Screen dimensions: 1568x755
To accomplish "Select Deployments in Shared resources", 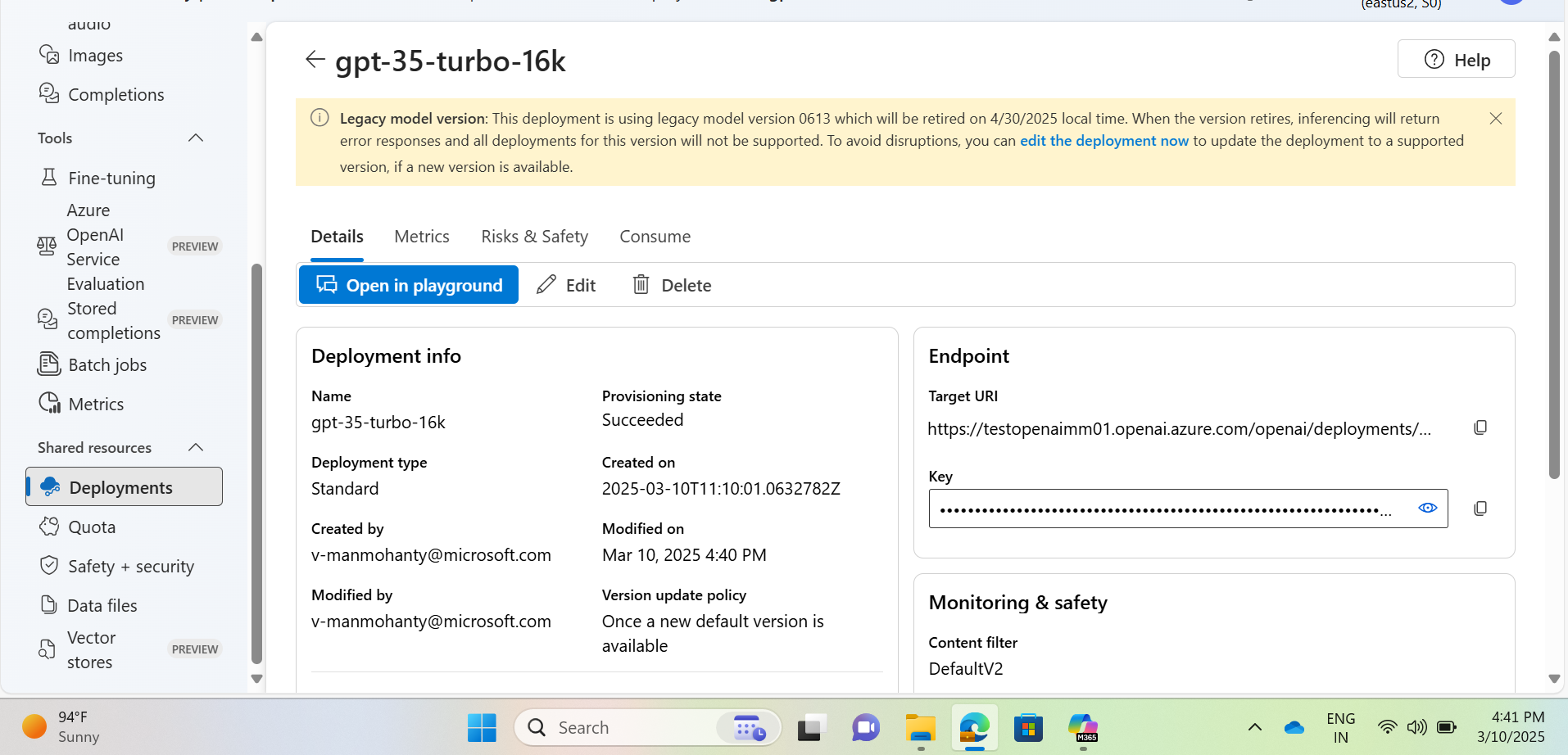I will 125,487.
